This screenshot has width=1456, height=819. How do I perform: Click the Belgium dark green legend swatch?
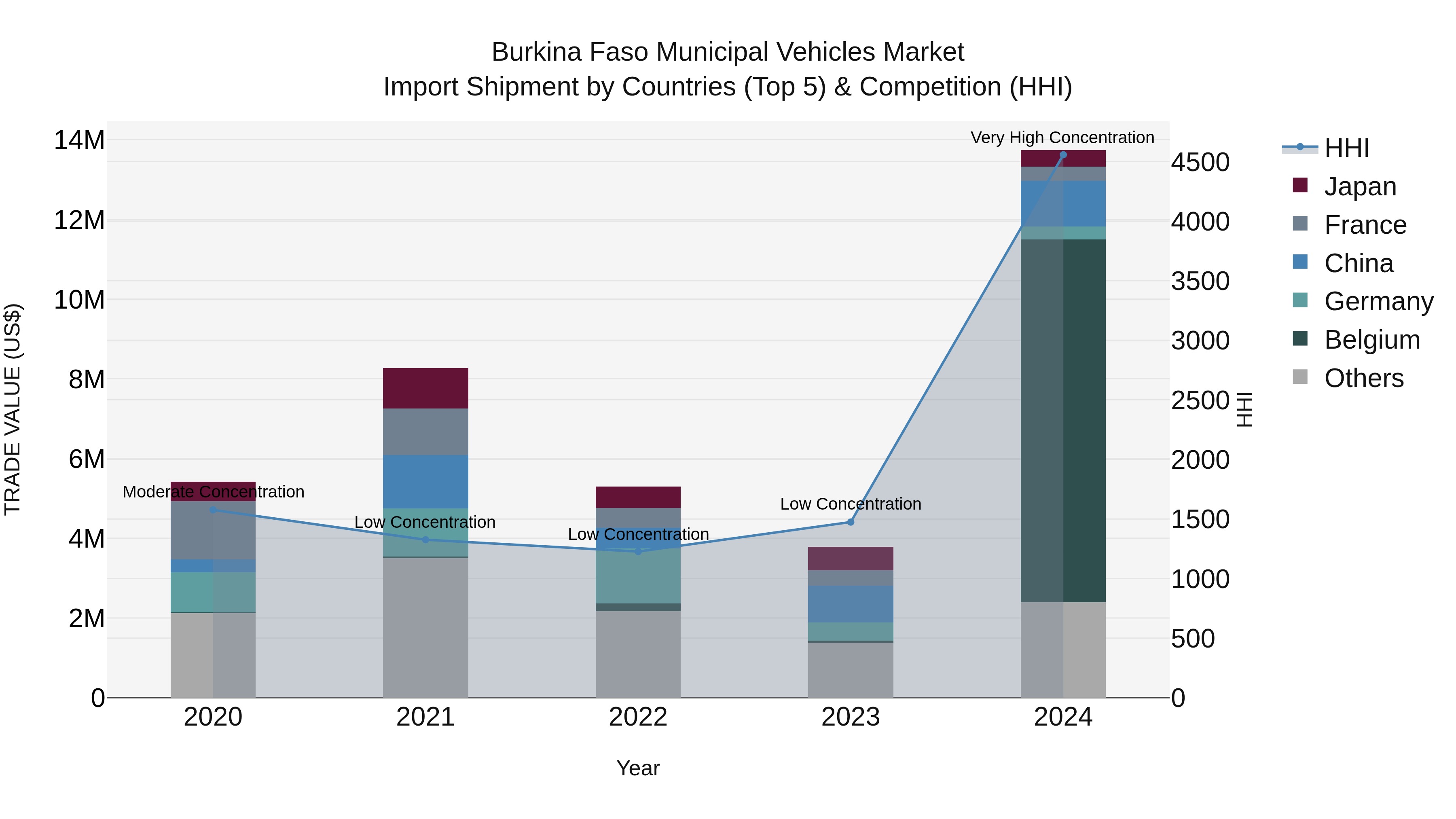point(1300,338)
